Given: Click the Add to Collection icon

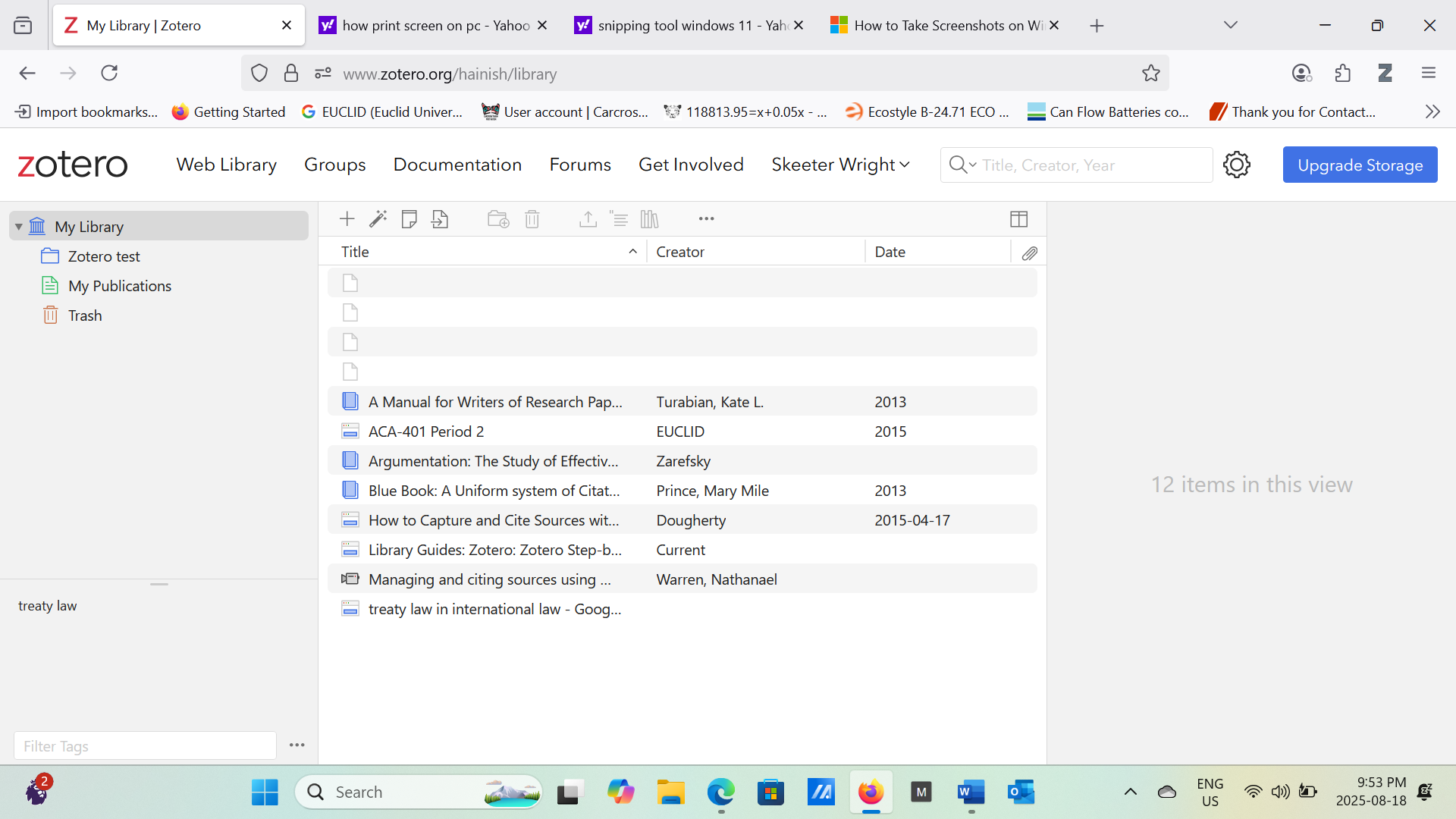Looking at the screenshot, I should tap(498, 219).
